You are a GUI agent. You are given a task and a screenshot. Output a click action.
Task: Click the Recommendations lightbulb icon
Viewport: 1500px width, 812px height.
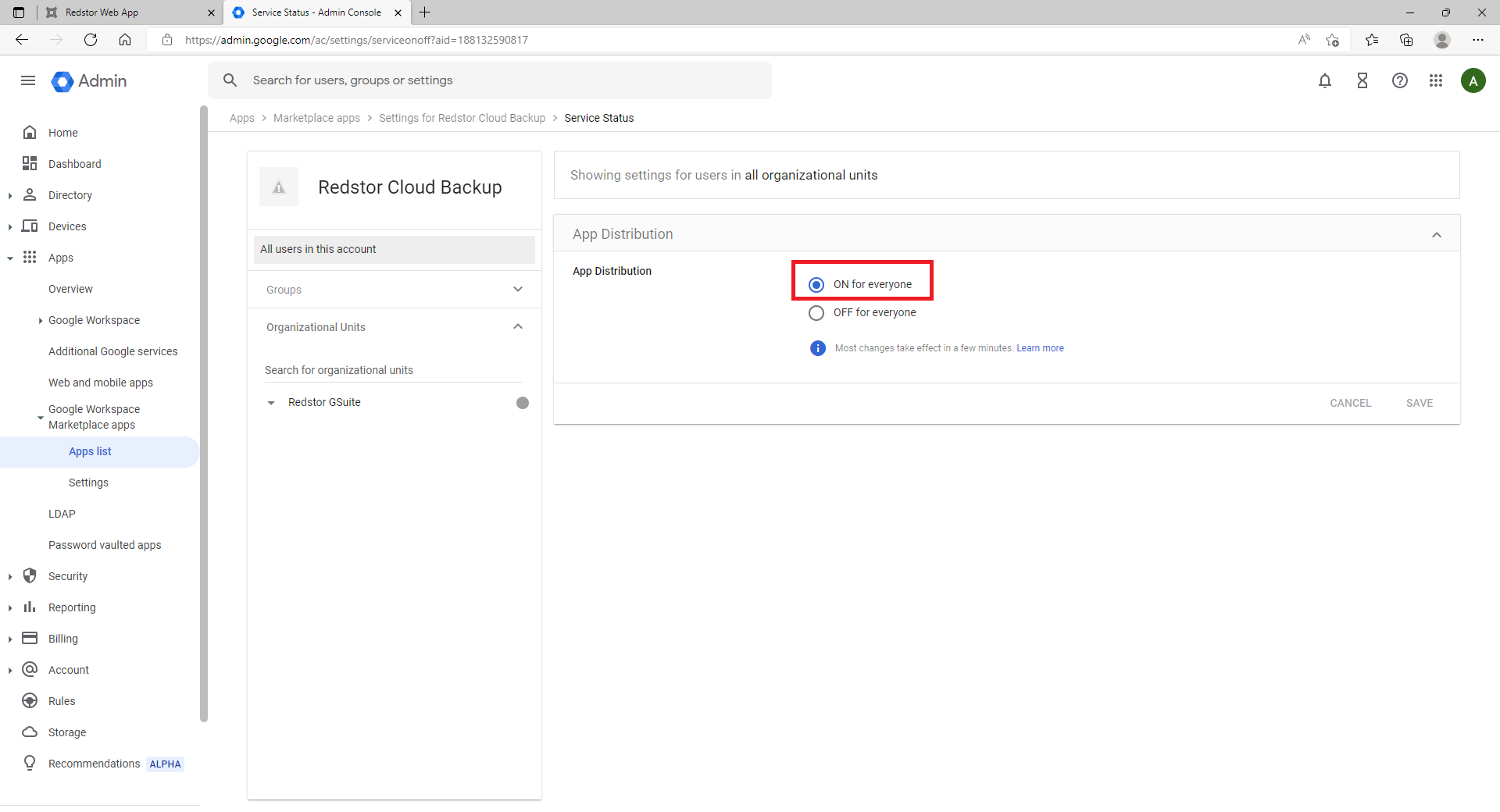(30, 763)
